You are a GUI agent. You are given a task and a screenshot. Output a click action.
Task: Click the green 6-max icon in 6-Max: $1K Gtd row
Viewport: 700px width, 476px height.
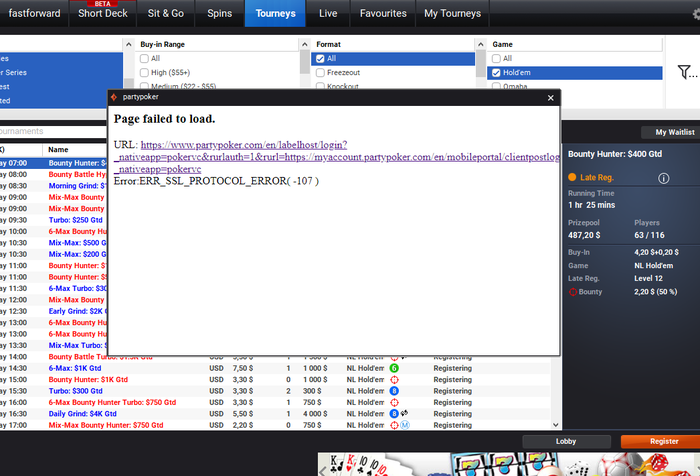point(394,368)
